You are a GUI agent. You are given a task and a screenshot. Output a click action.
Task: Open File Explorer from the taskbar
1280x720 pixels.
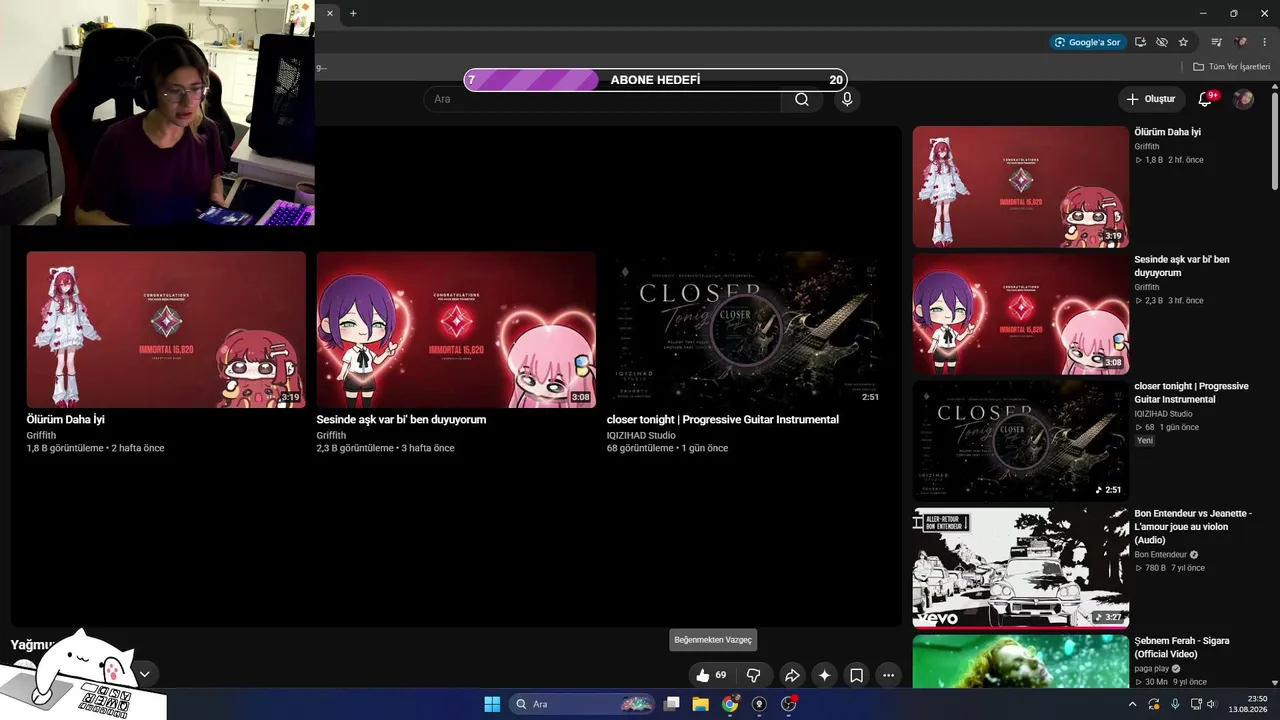tap(701, 704)
